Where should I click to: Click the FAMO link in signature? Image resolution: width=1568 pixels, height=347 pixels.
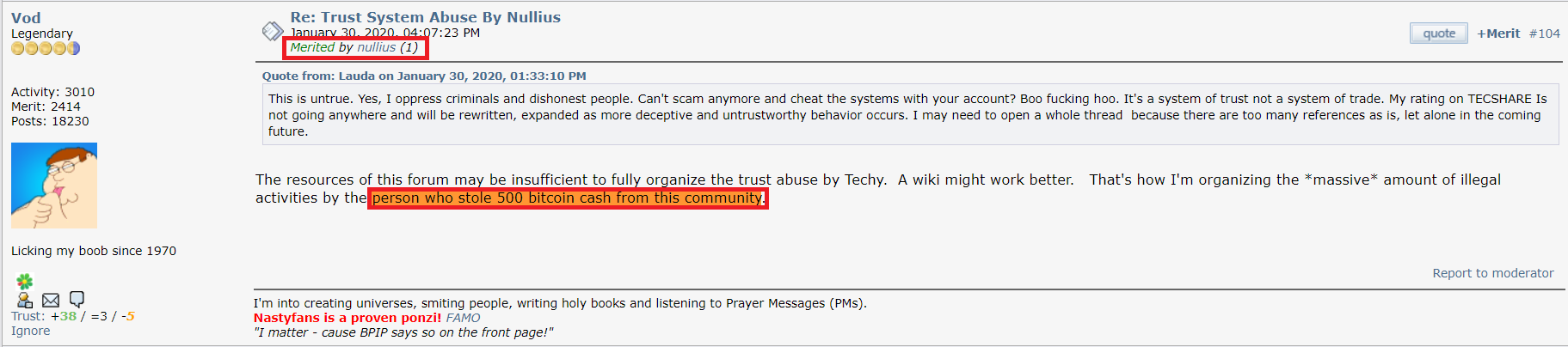pyautogui.click(x=464, y=318)
